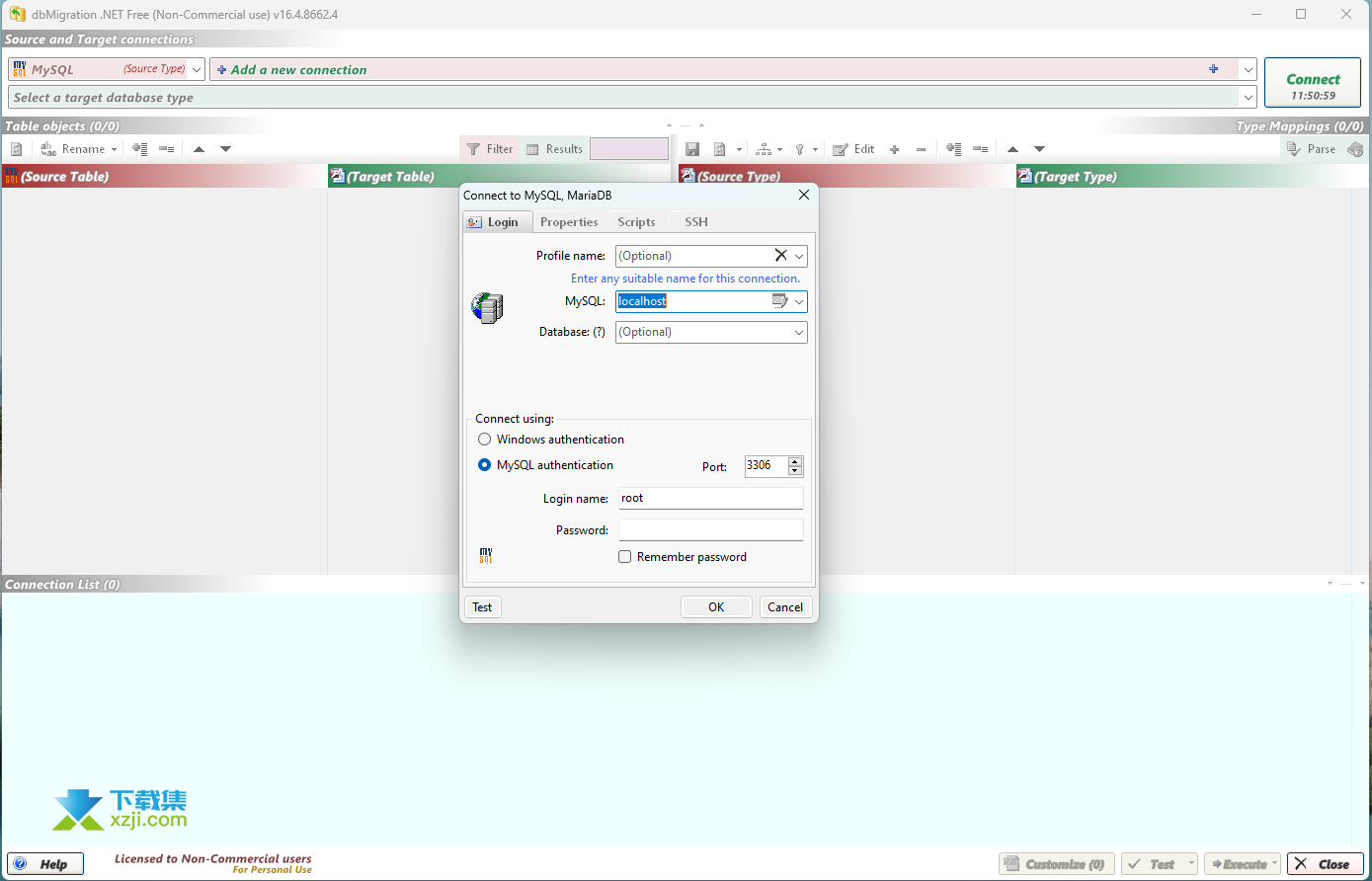
Task: Click the up arrow in Type Mappings toolbar
Action: coord(1012,149)
